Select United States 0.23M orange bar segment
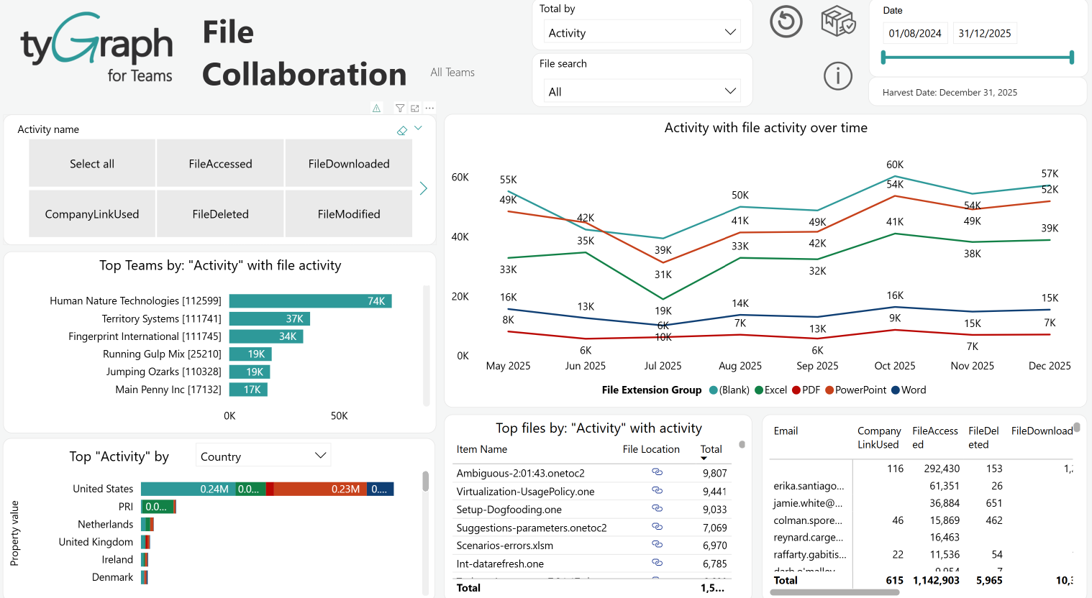1092x598 pixels. [x=320, y=489]
